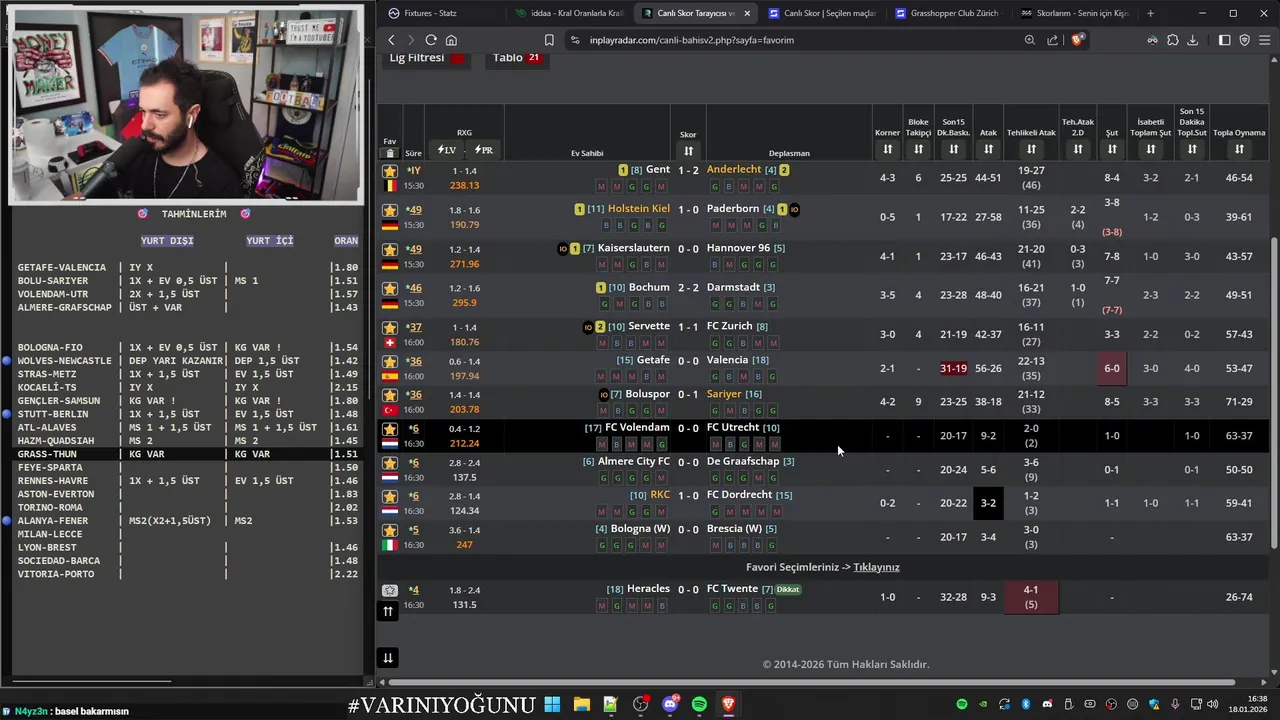Sort by Son15 Dk.Baskı column
1280x720 pixels.
953,149
